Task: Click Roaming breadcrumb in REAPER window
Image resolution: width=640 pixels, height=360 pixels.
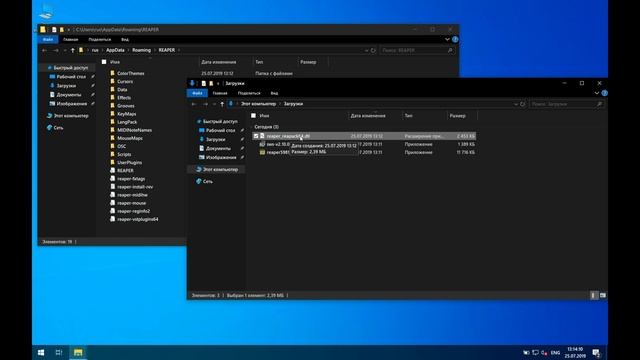Action: [141, 50]
